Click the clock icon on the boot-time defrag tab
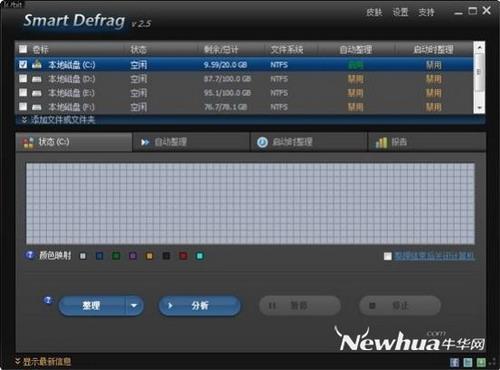 point(262,142)
